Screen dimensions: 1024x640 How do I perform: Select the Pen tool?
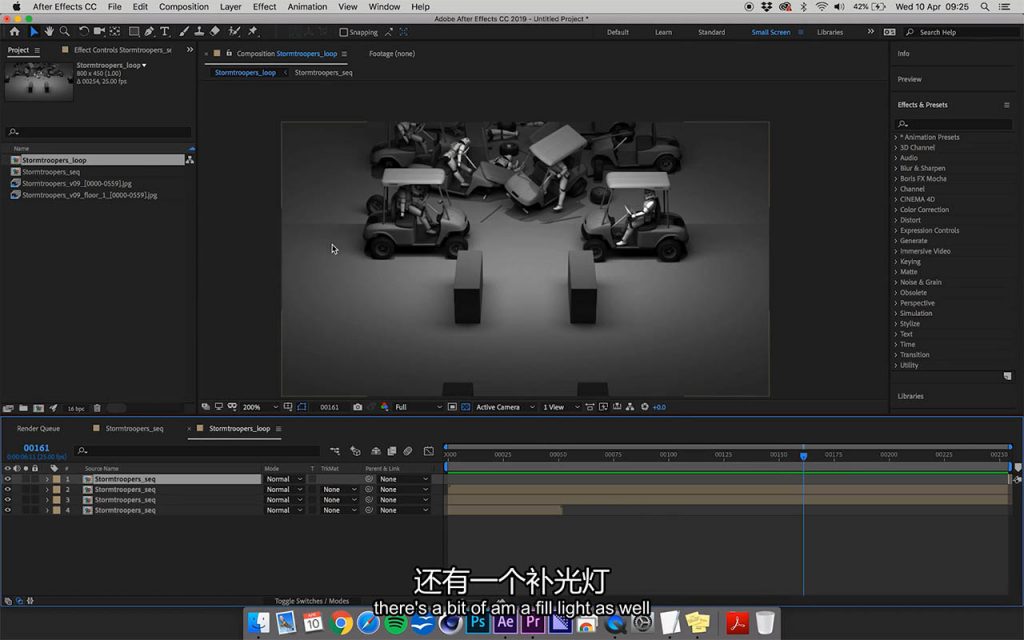click(150, 31)
